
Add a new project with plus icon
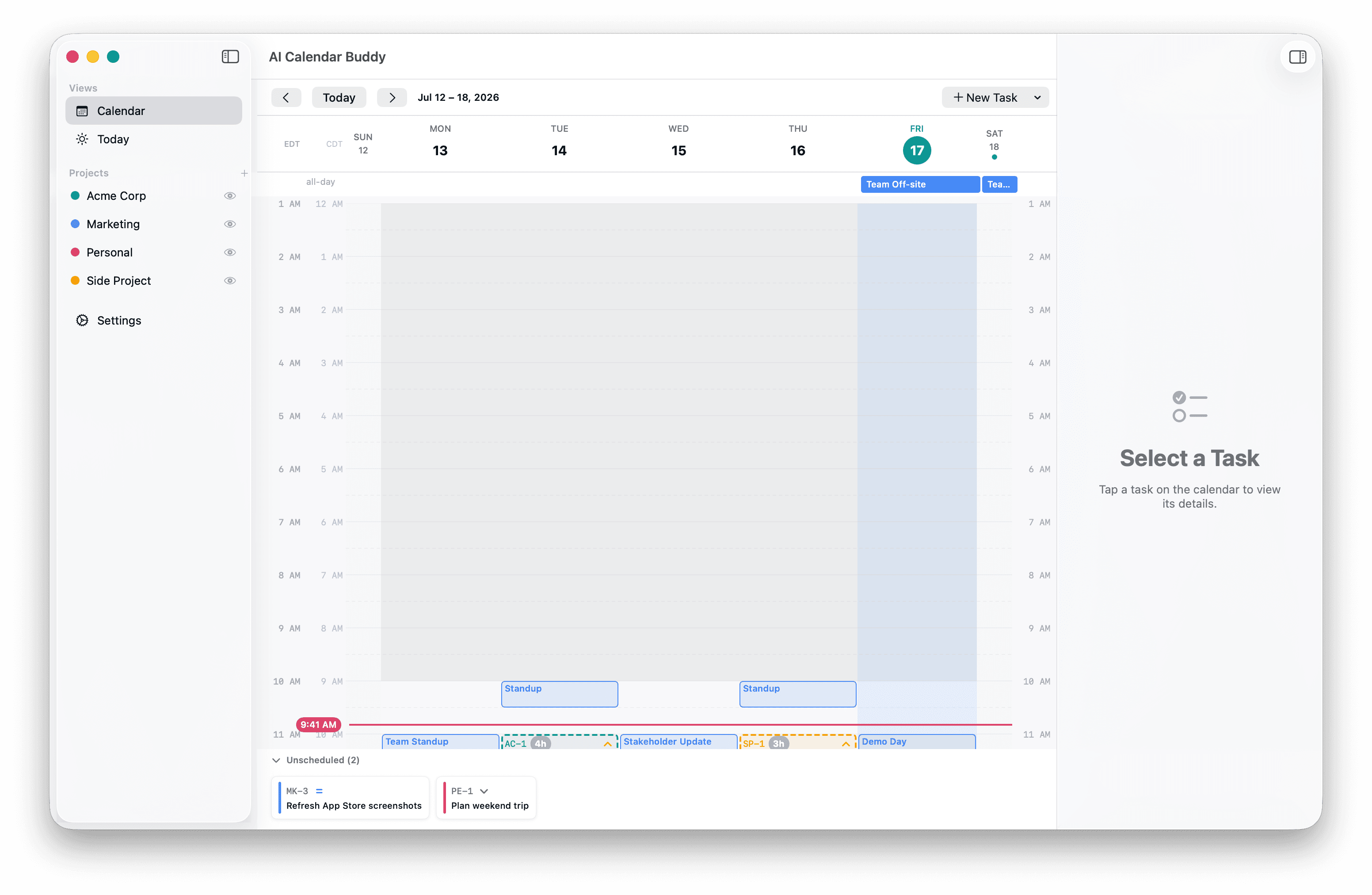(244, 173)
